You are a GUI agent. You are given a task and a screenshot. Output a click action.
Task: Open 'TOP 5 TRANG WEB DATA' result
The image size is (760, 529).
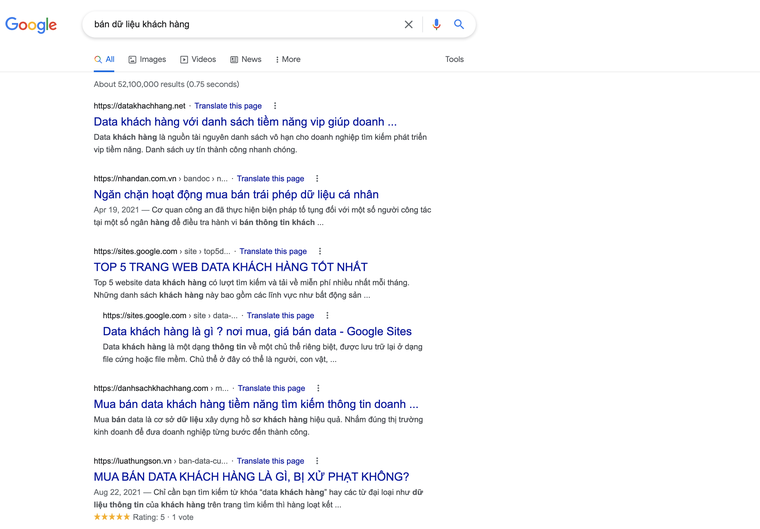[230, 267]
